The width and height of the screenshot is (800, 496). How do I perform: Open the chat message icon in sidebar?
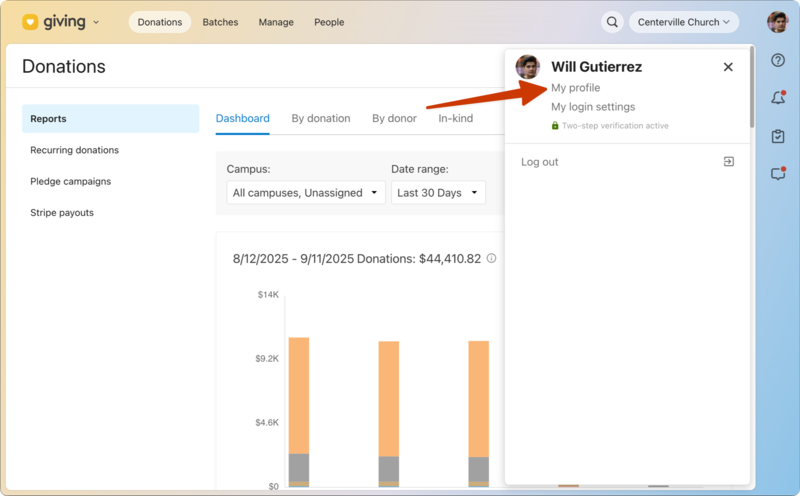click(x=778, y=174)
